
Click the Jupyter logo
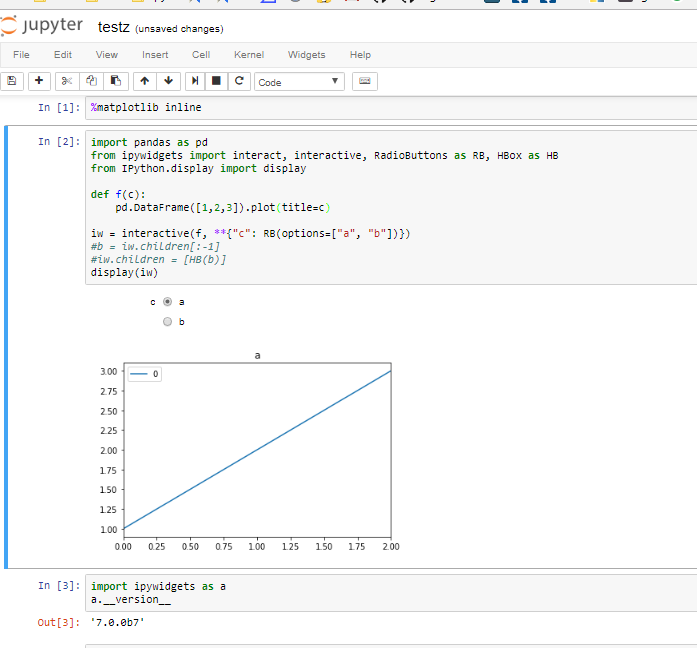41,25
